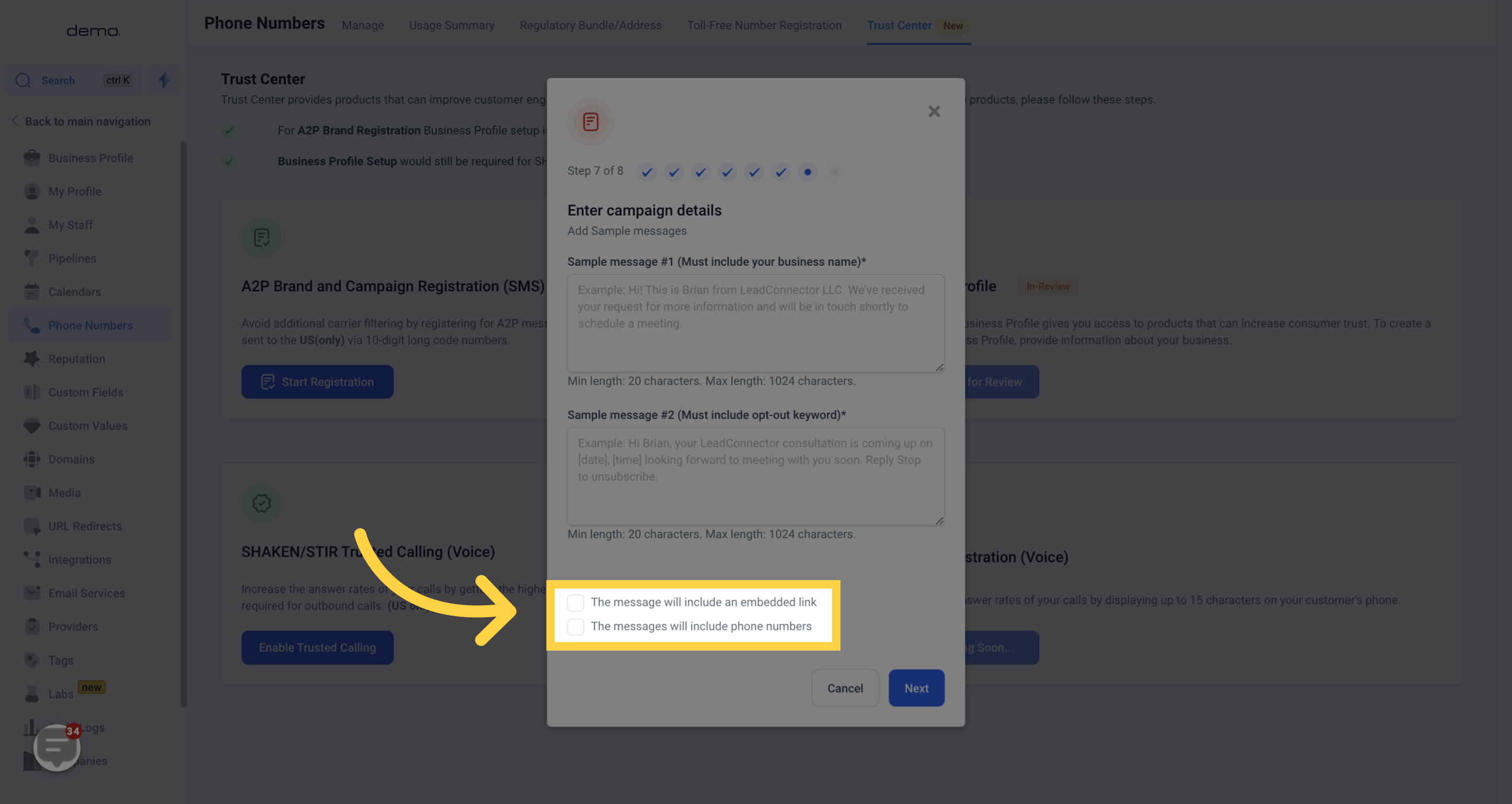Click the Toll-Free Number Registration tab
The image size is (1512, 804).
(765, 25)
